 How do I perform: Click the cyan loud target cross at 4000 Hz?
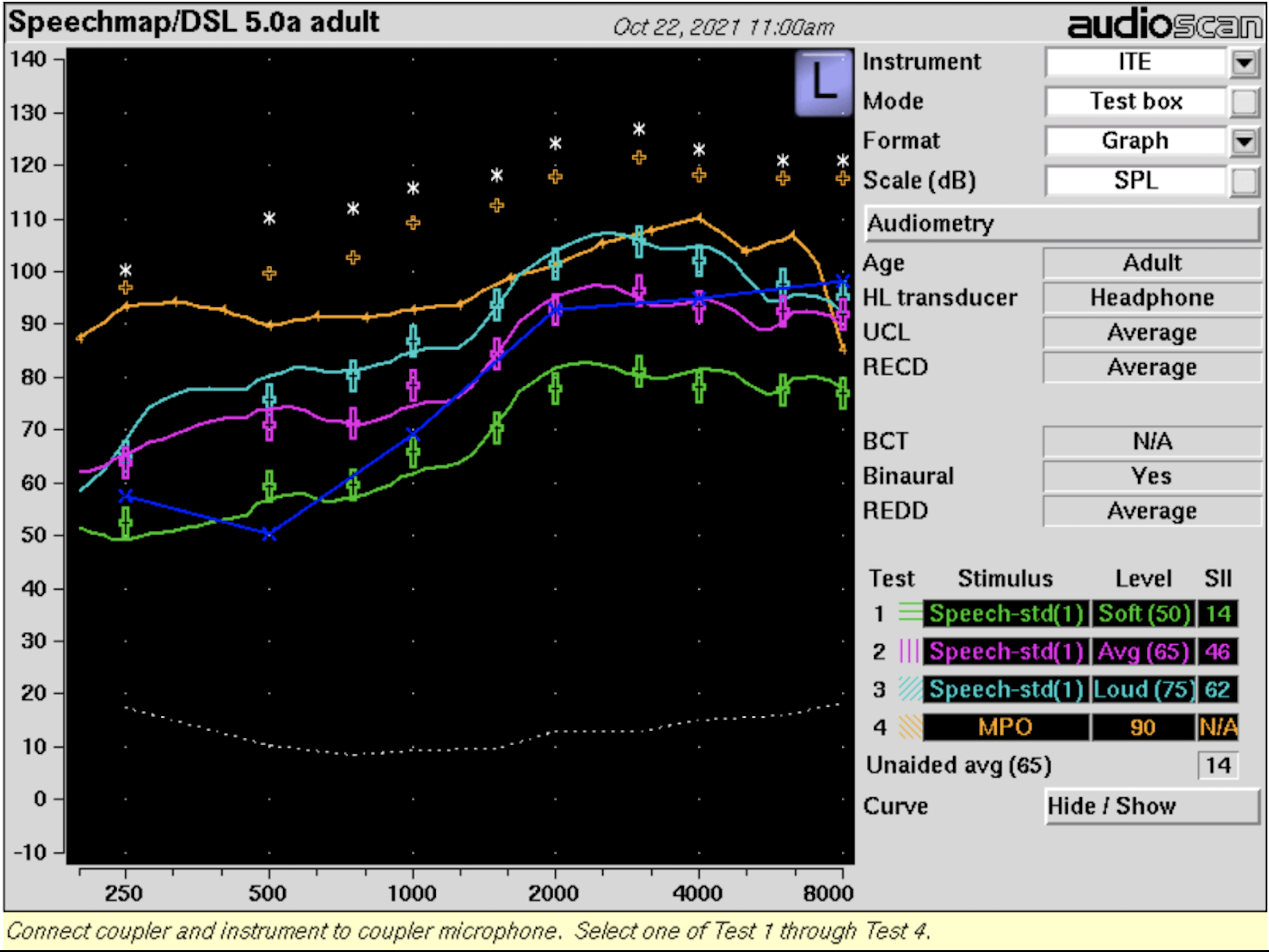click(698, 261)
